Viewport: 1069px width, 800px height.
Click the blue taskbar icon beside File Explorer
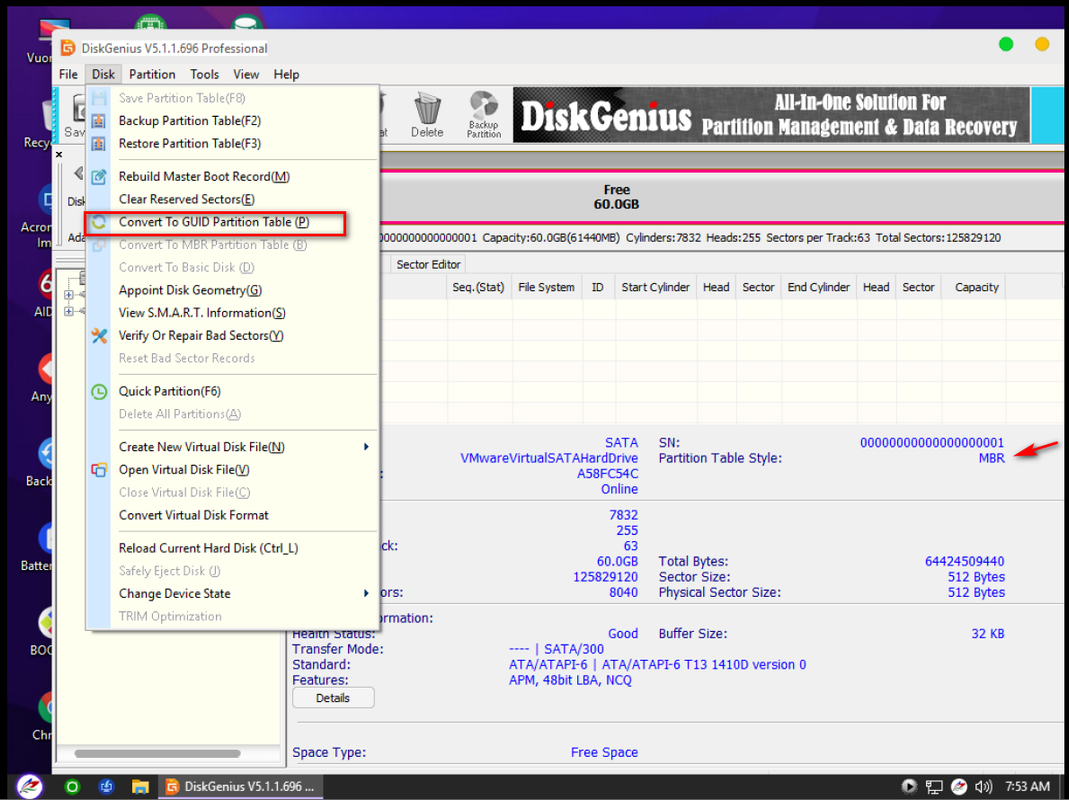[x=106, y=786]
